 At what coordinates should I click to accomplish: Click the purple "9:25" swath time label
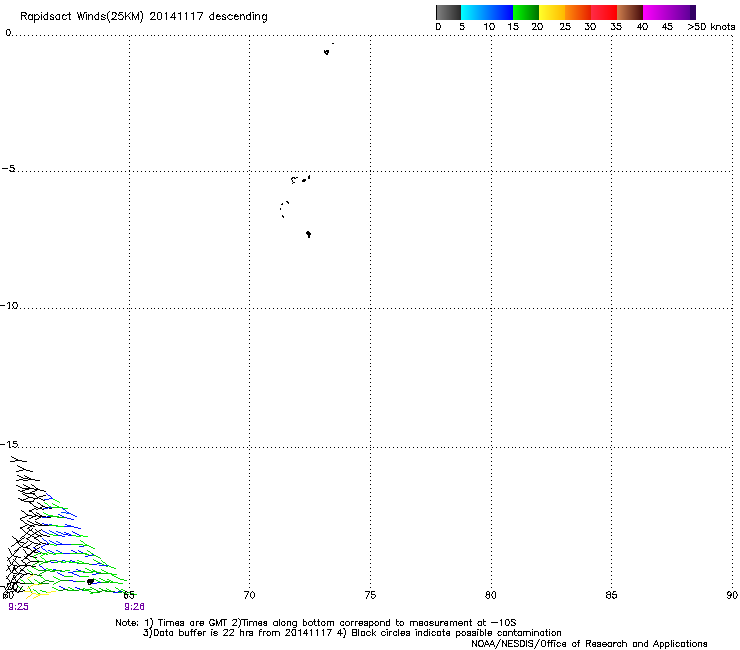[x=18, y=607]
